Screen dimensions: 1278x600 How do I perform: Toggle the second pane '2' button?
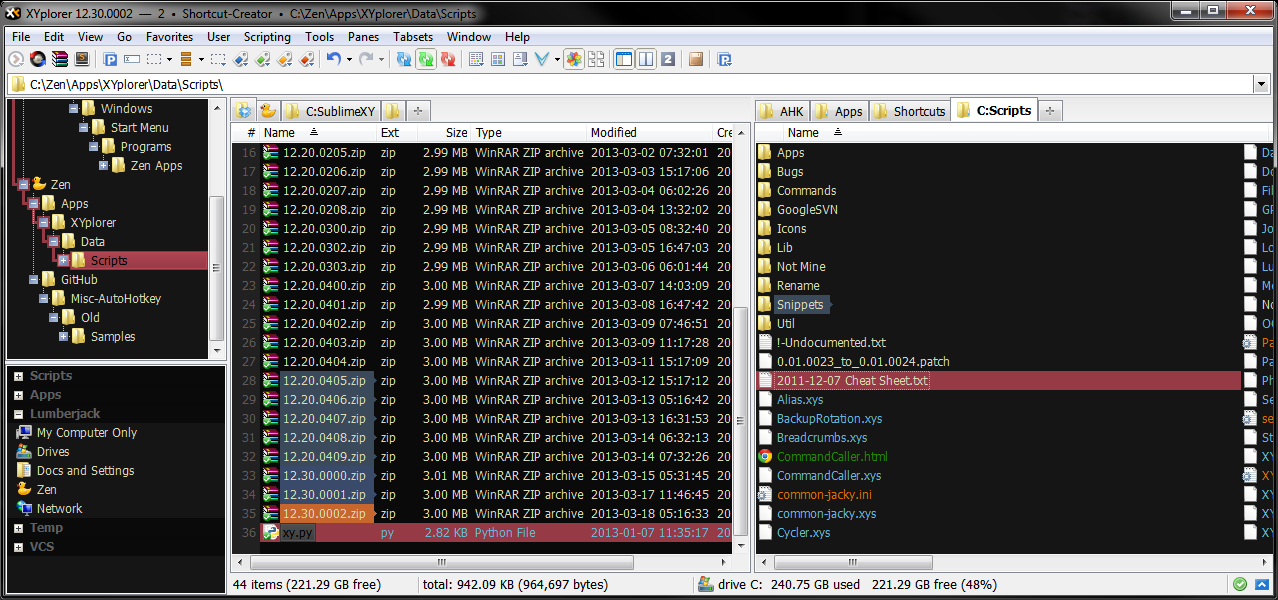click(x=668, y=60)
